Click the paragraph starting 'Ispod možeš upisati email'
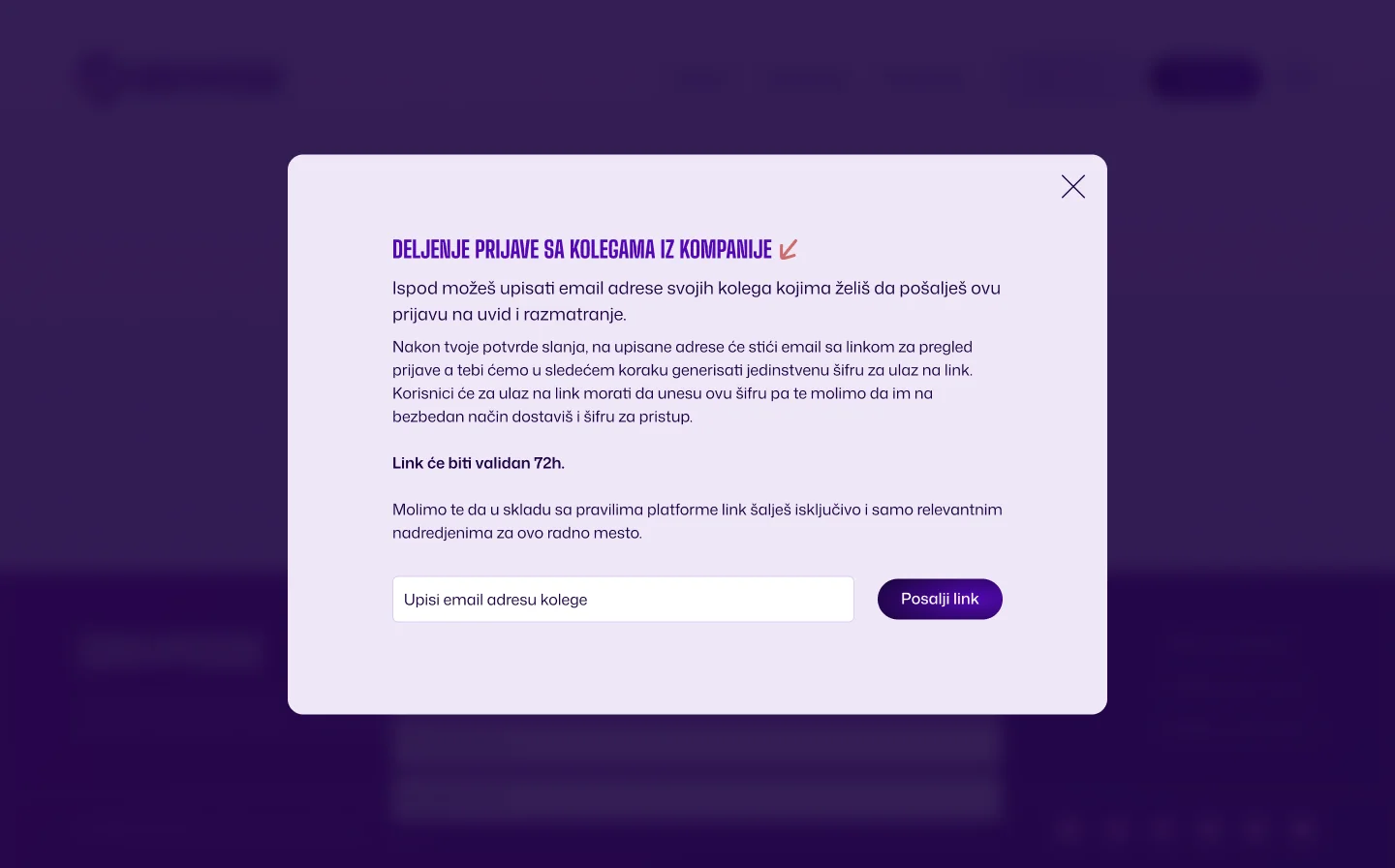This screenshot has width=1395, height=868. (x=697, y=301)
